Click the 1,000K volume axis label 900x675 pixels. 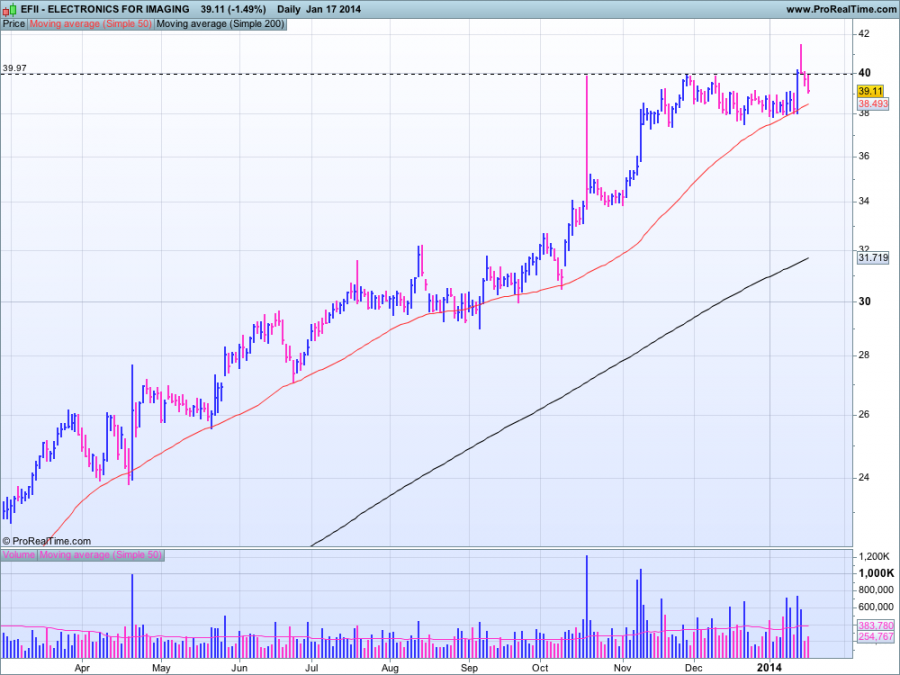pyautogui.click(x=876, y=573)
